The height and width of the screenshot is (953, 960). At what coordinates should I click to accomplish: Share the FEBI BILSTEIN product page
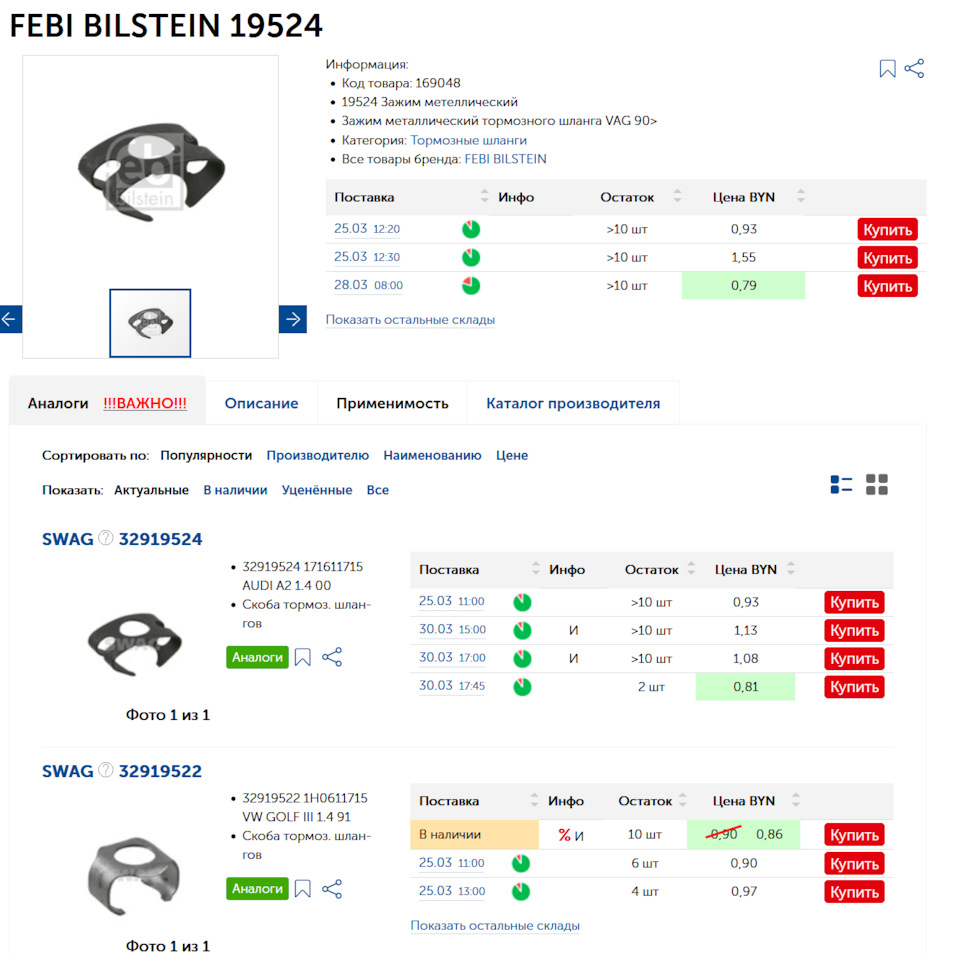(x=914, y=69)
